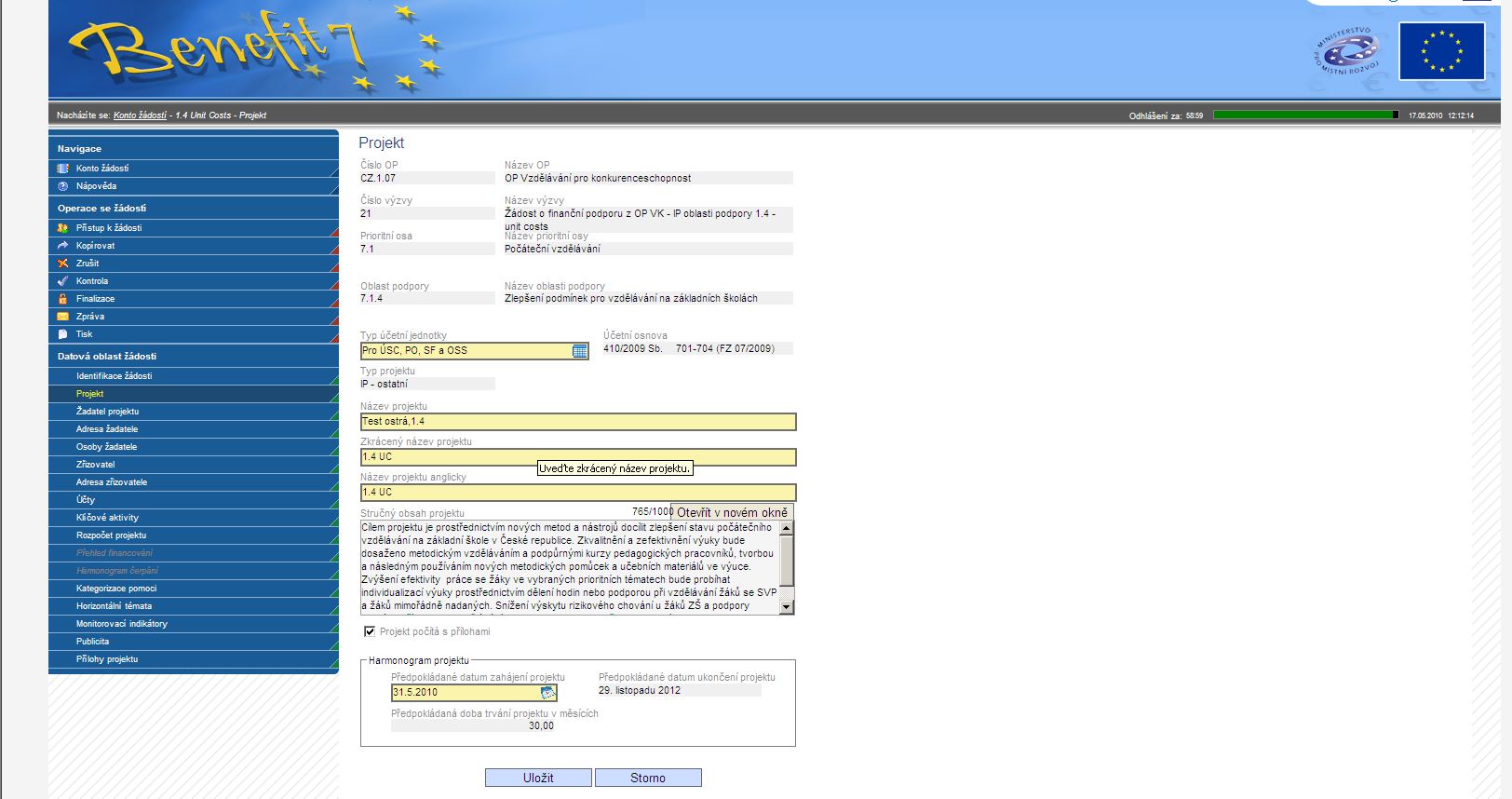Image resolution: width=1512 pixels, height=799 pixels.
Task: Open Osoby žadatele section
Action: click(194, 447)
